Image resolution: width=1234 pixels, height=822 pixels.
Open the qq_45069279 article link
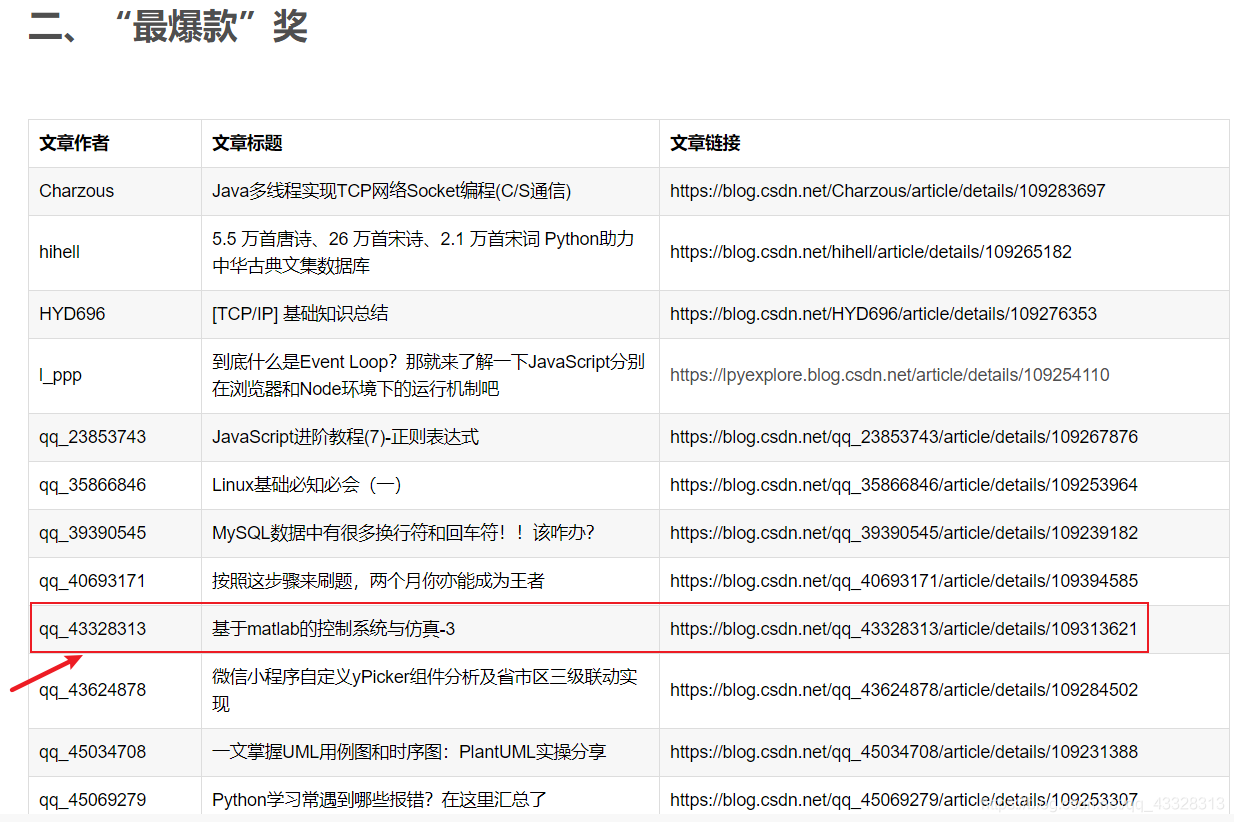tap(904, 800)
